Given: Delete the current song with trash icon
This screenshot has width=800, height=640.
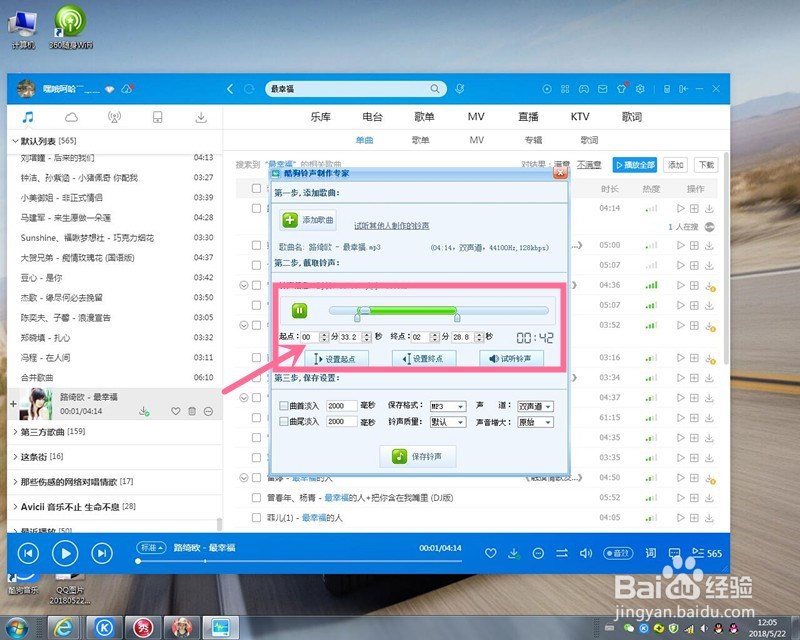Looking at the screenshot, I should pyautogui.click(x=192, y=411).
